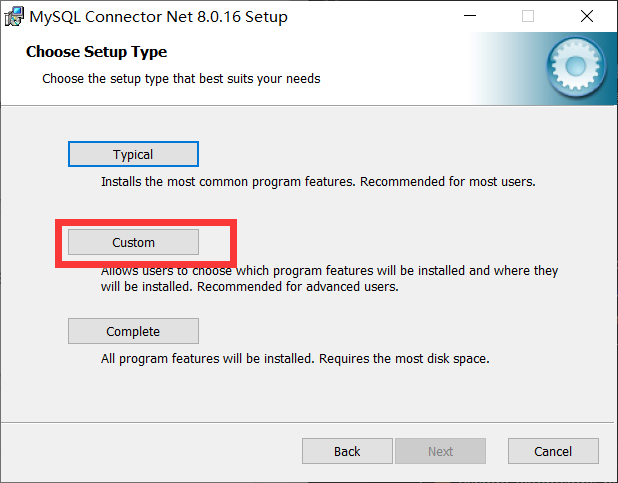Click the installer icon in the title bar
618x483 pixels.
pyautogui.click(x=15, y=17)
